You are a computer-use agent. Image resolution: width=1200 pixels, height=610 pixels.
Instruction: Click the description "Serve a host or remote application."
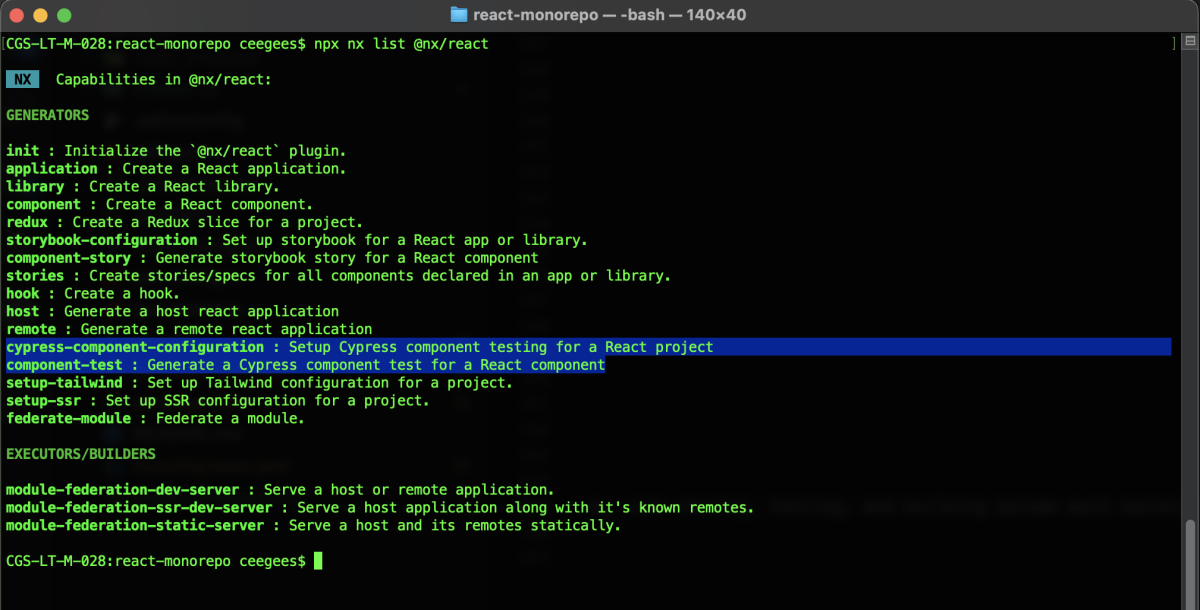point(409,490)
